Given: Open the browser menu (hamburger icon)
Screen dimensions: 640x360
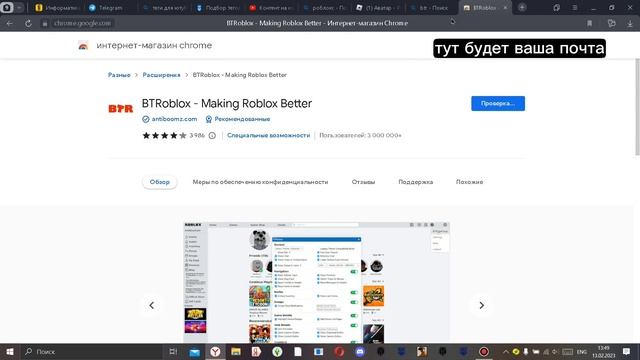Looking at the screenshot, I should coord(574,7).
